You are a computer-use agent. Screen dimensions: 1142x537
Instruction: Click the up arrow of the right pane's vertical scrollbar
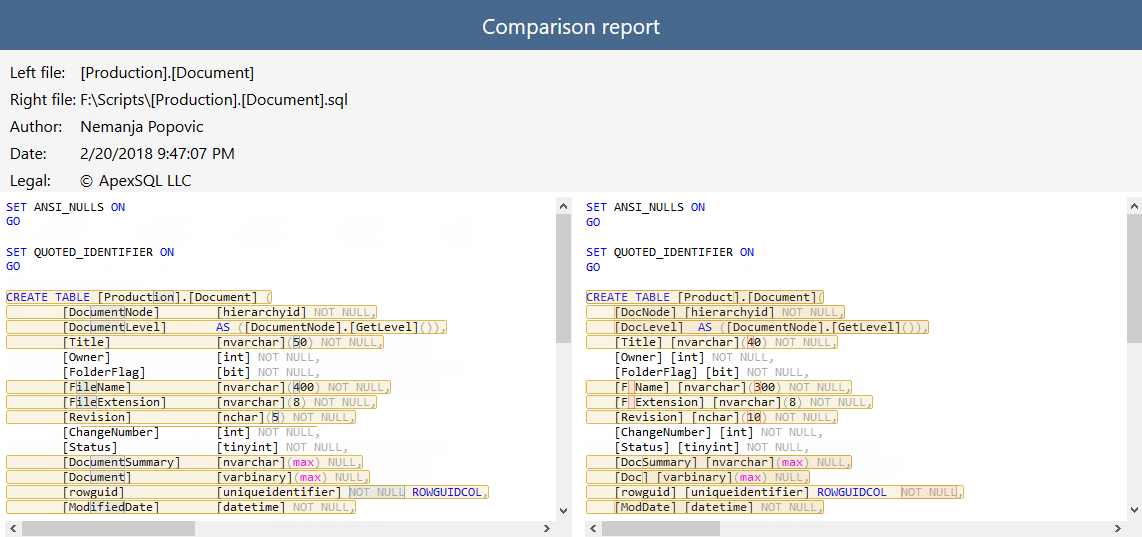(x=1134, y=207)
